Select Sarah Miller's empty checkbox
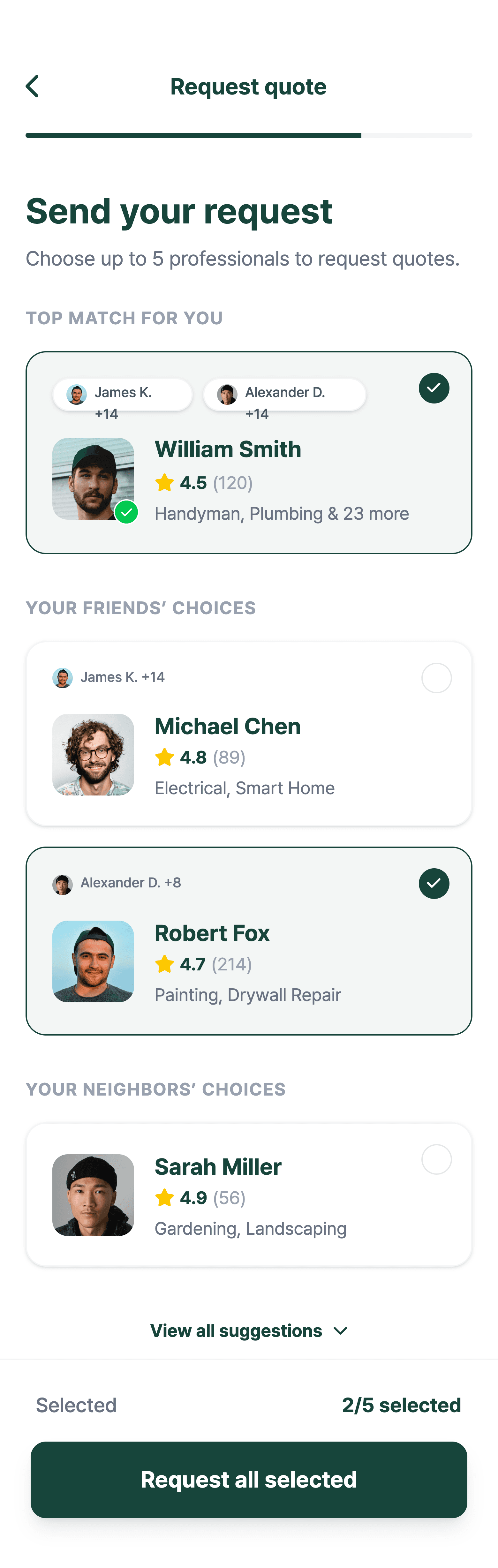The image size is (498, 1568). click(x=436, y=1160)
